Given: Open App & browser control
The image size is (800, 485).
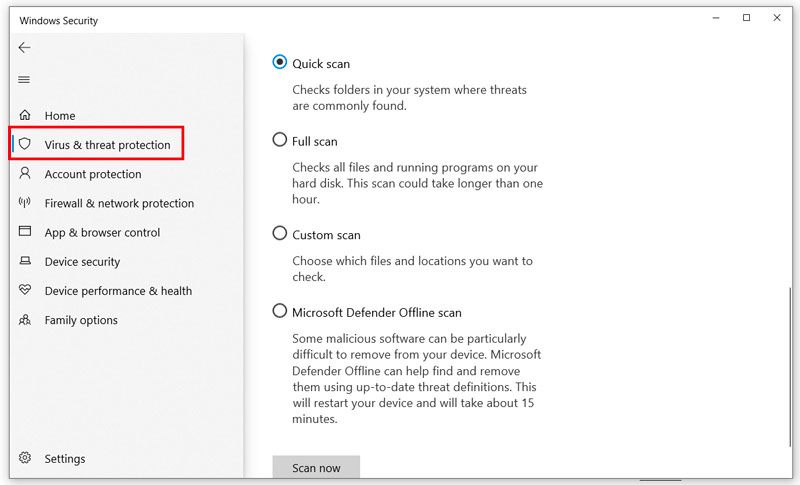Looking at the screenshot, I should [x=102, y=233].
